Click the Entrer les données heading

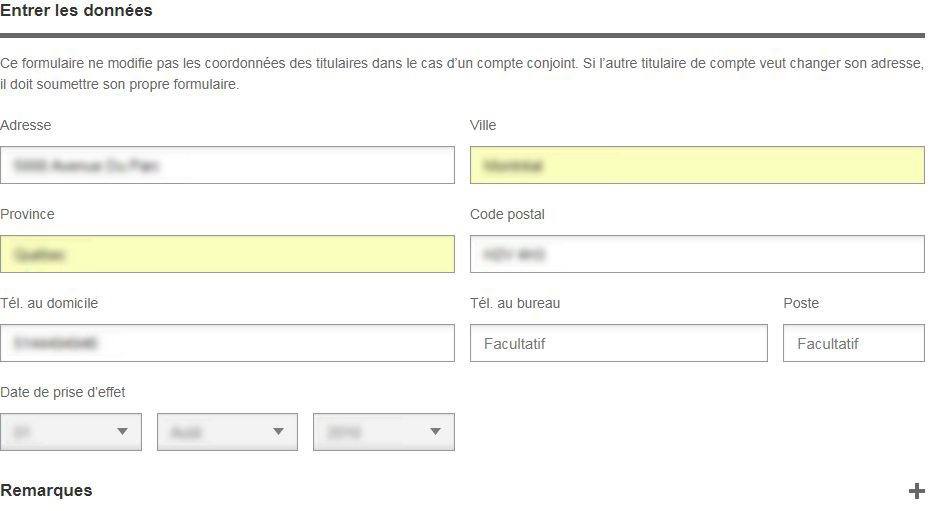tap(77, 10)
